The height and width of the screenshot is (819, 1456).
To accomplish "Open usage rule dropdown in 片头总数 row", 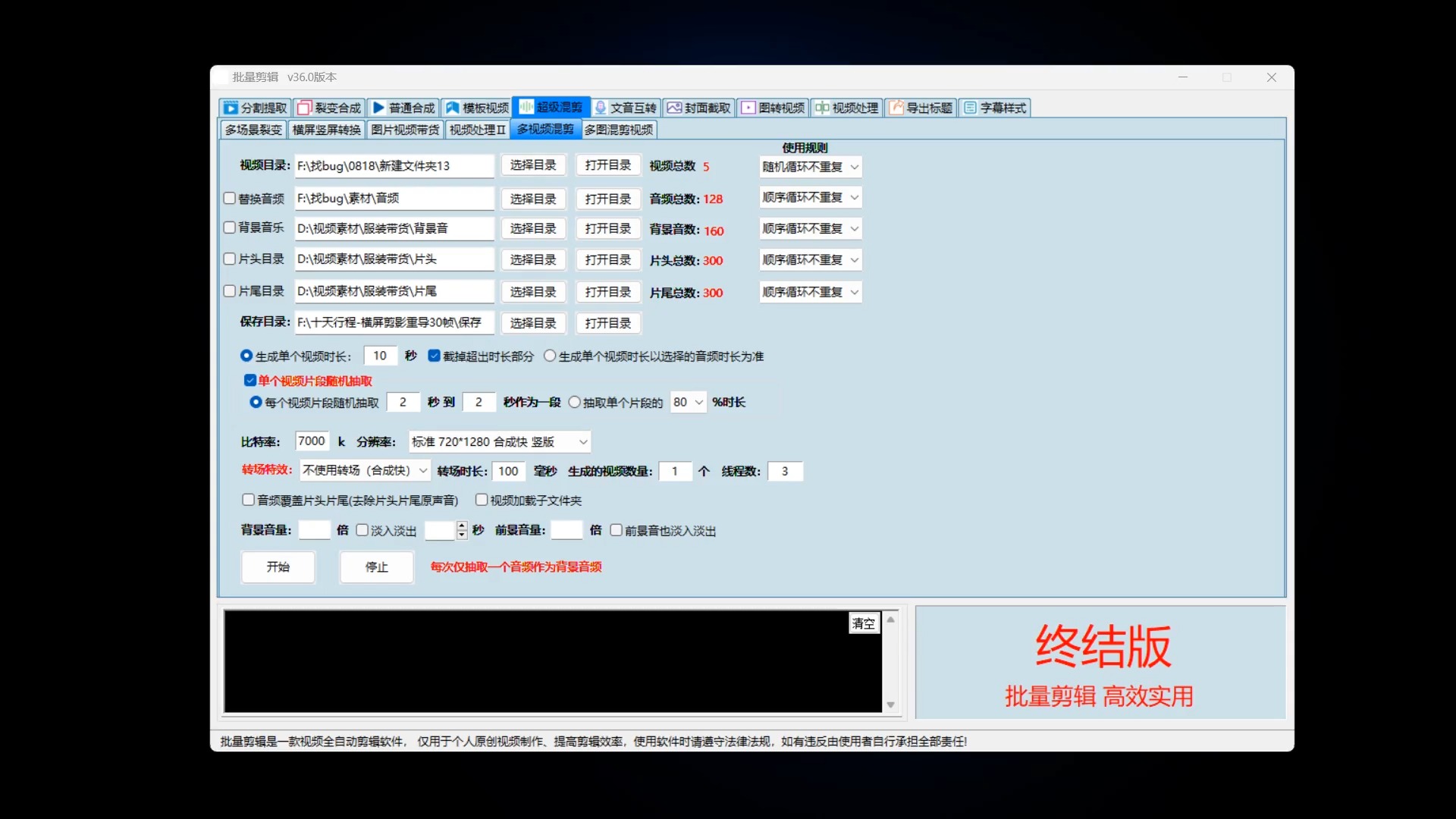I will [x=811, y=260].
